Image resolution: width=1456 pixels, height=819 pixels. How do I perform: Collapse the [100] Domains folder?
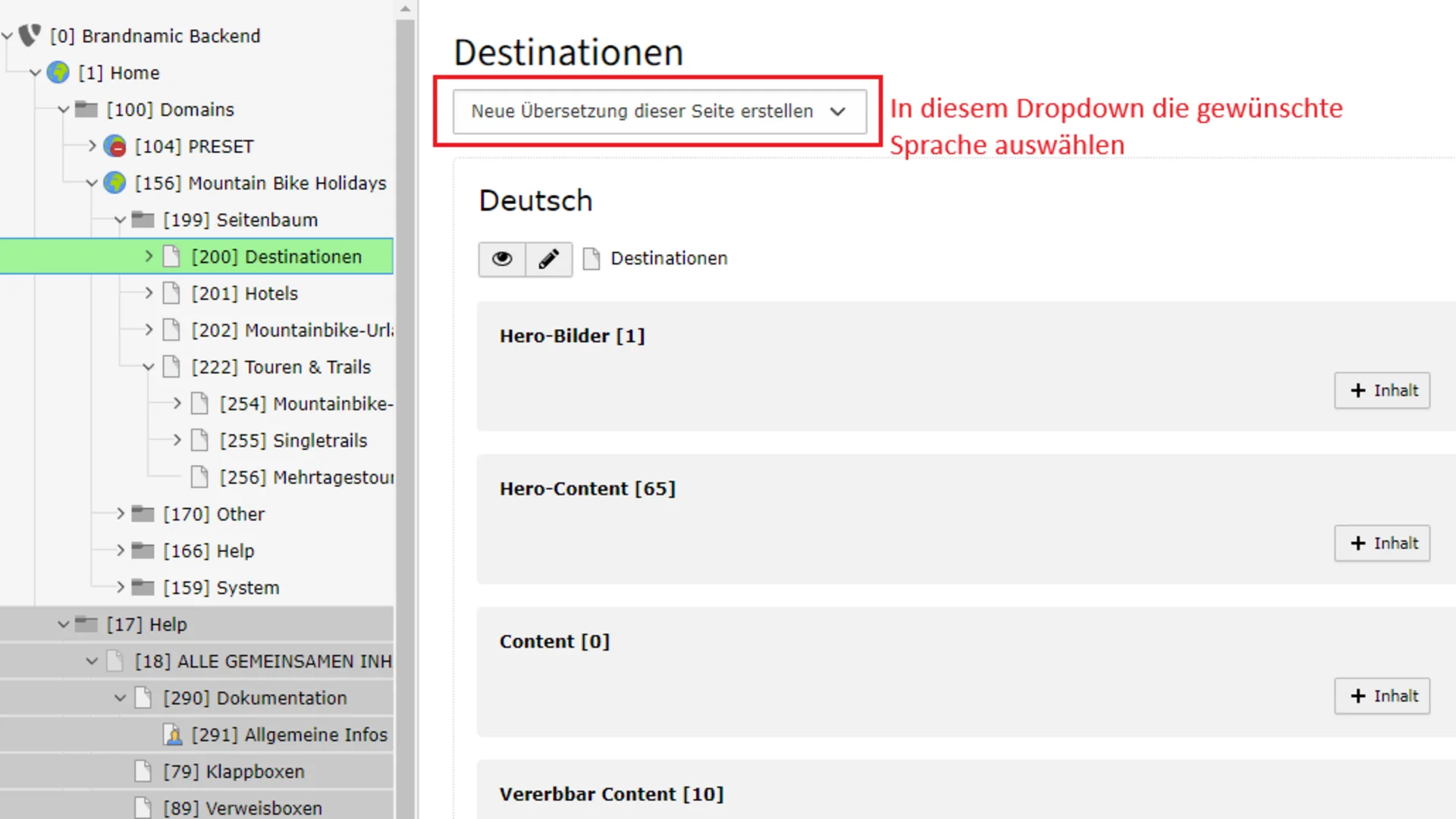point(64,110)
